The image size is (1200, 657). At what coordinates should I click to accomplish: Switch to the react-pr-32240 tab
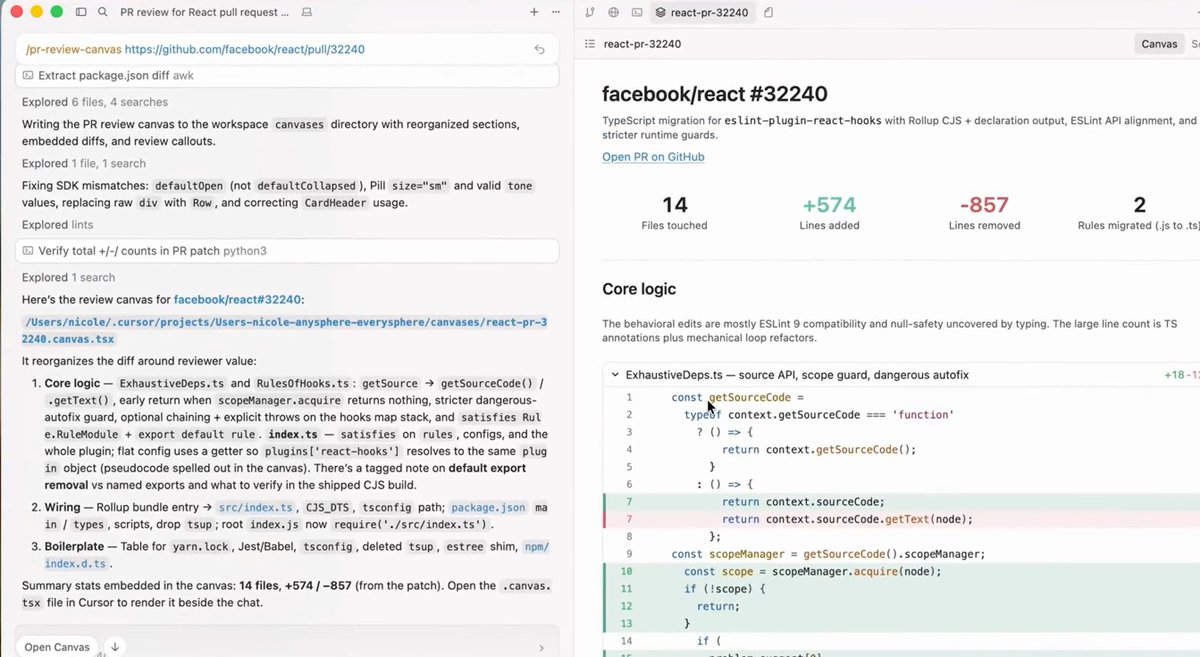click(x=701, y=12)
